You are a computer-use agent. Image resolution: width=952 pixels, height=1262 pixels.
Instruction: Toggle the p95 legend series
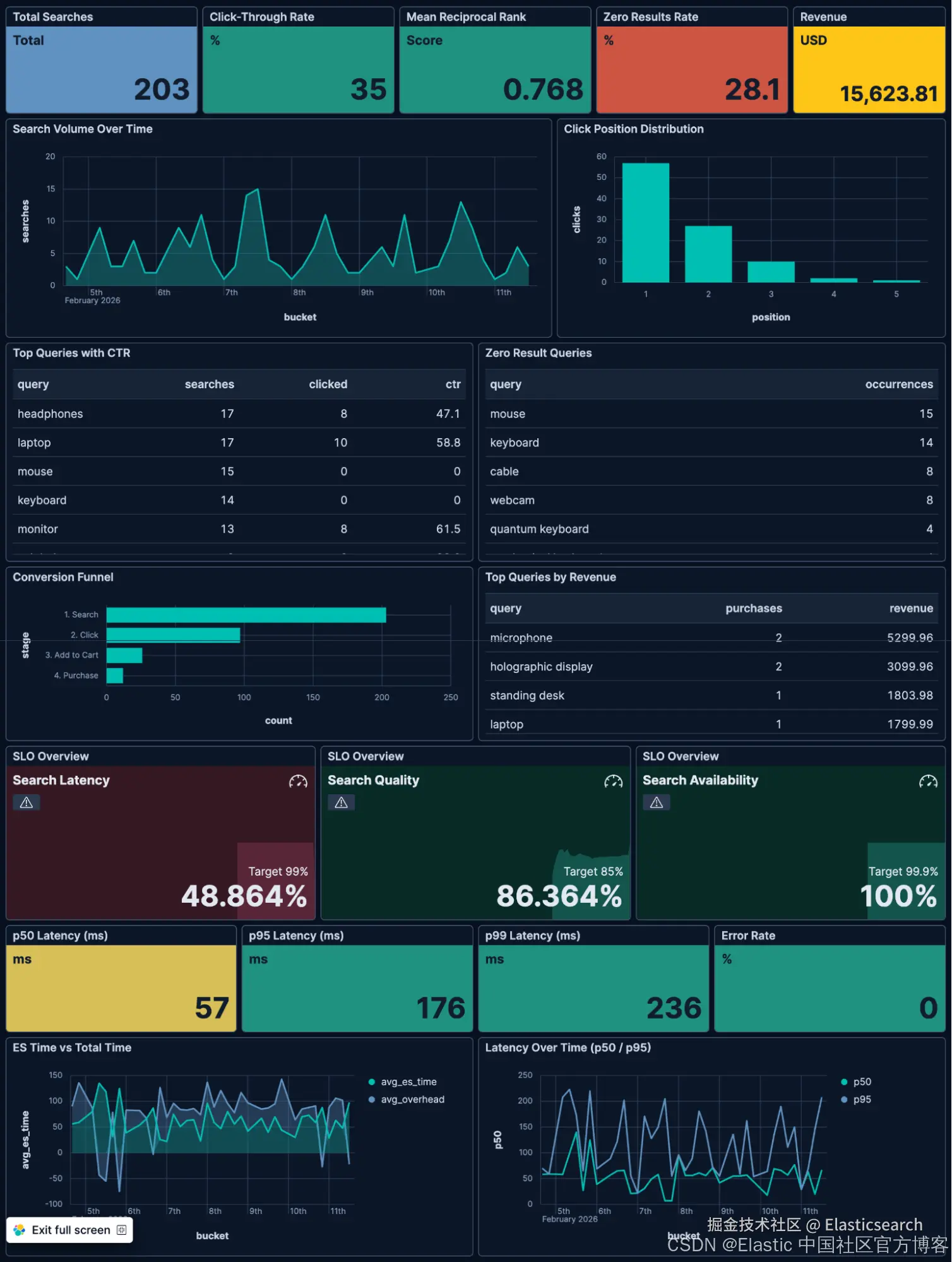click(x=856, y=1099)
